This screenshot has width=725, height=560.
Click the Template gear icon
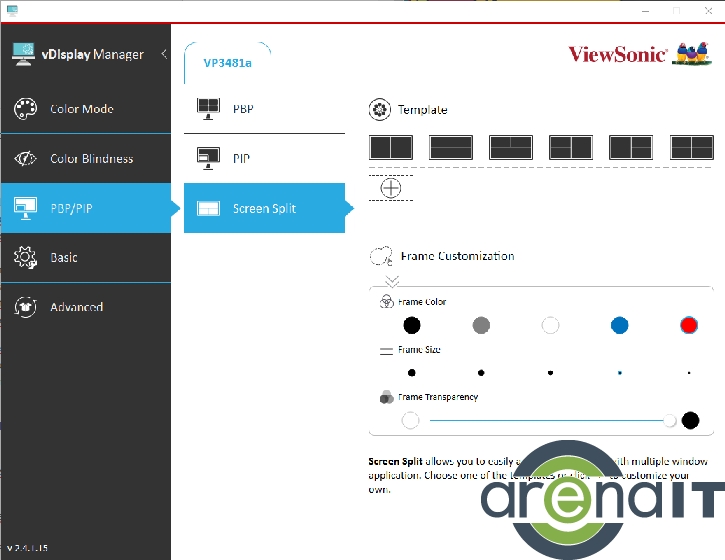point(380,110)
